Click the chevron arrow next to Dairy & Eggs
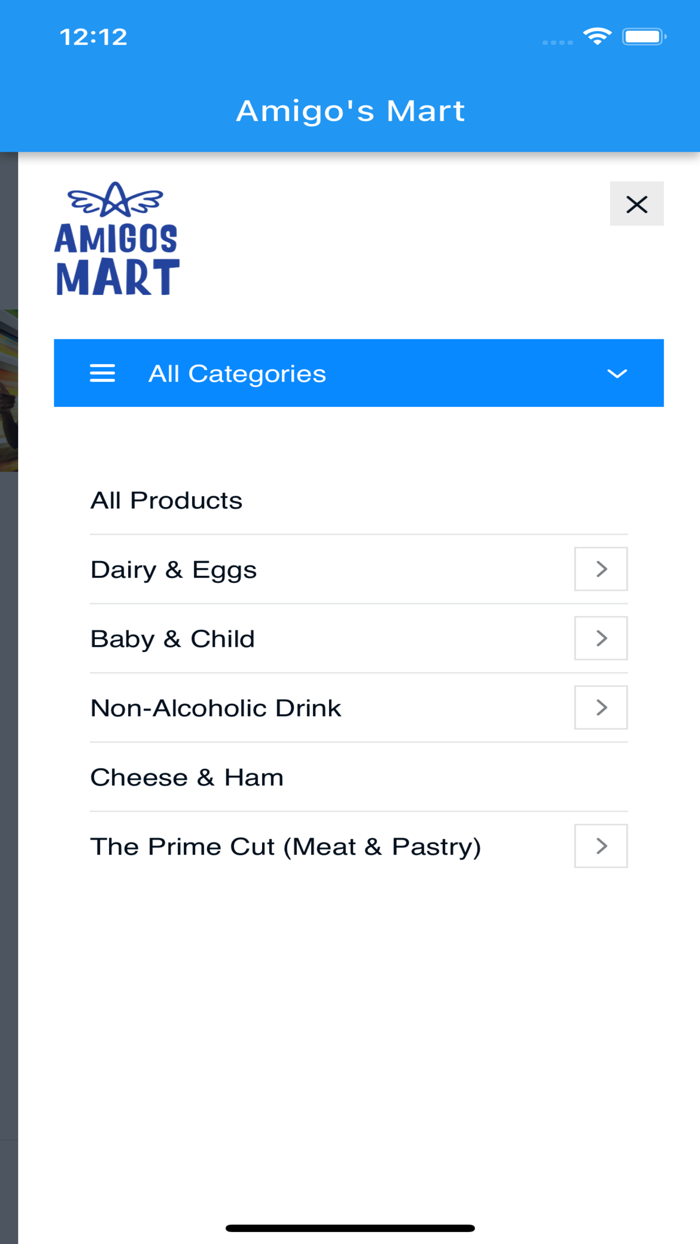Image resolution: width=700 pixels, height=1244 pixels. point(600,569)
